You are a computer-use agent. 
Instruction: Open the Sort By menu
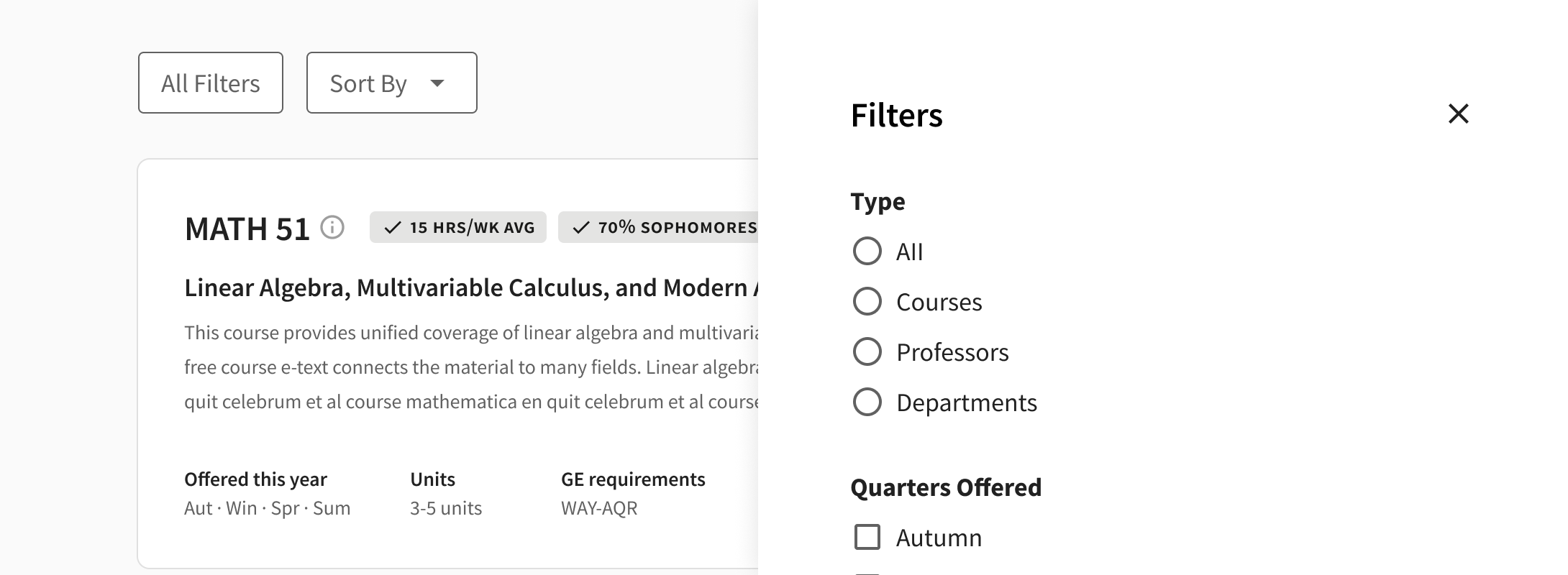point(392,83)
